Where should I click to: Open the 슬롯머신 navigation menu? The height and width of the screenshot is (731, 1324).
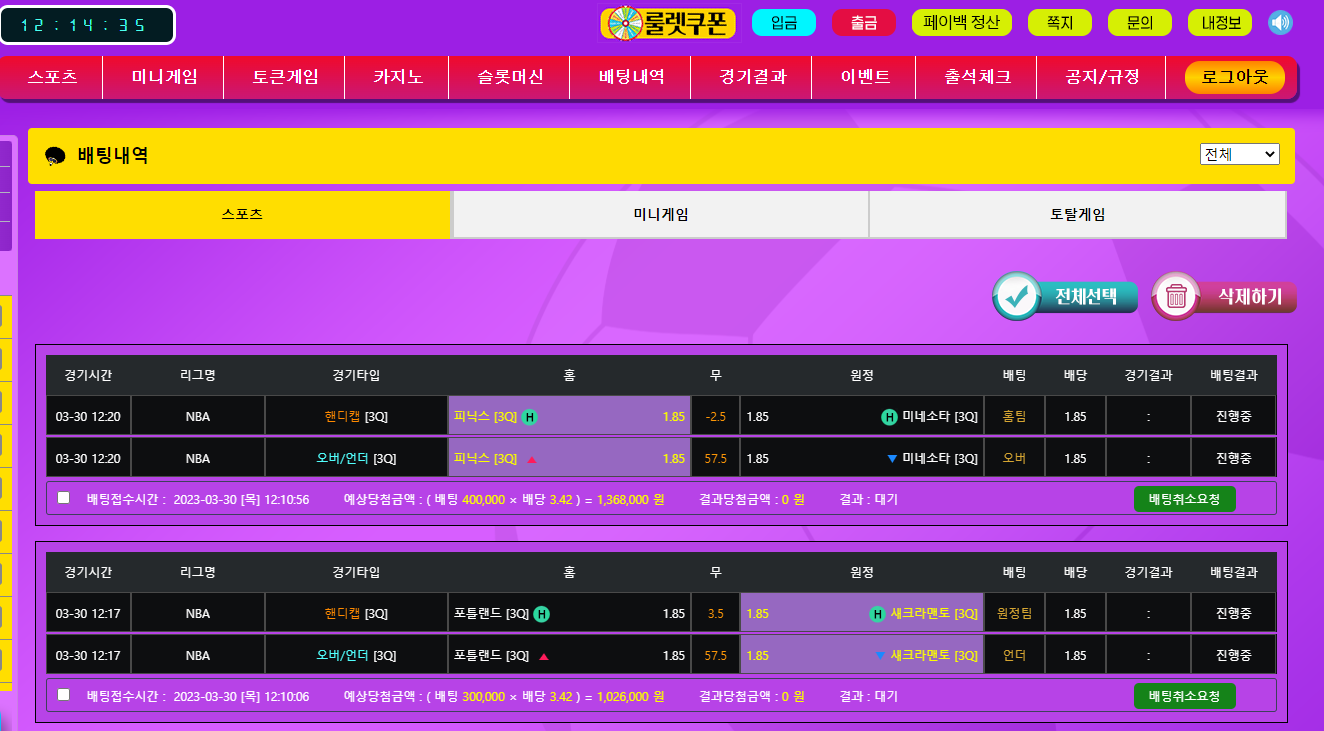point(510,77)
